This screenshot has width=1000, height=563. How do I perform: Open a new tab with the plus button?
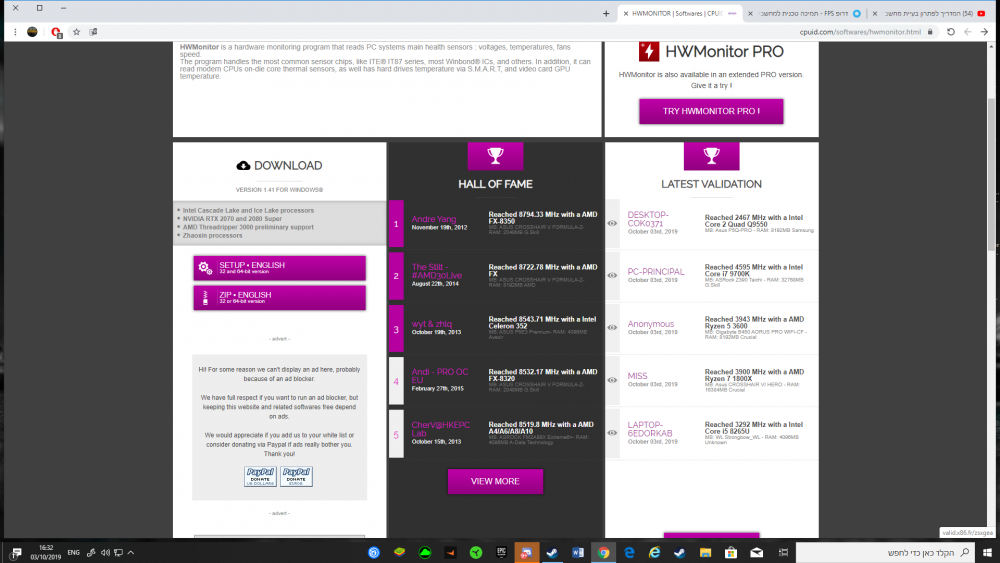(x=606, y=13)
